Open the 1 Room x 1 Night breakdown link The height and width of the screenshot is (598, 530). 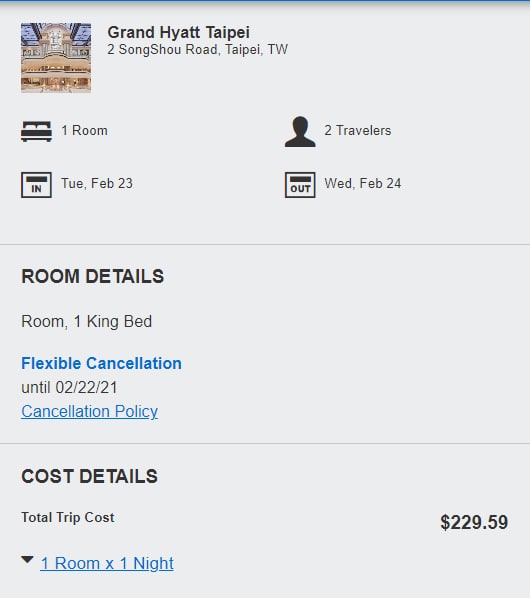107,563
